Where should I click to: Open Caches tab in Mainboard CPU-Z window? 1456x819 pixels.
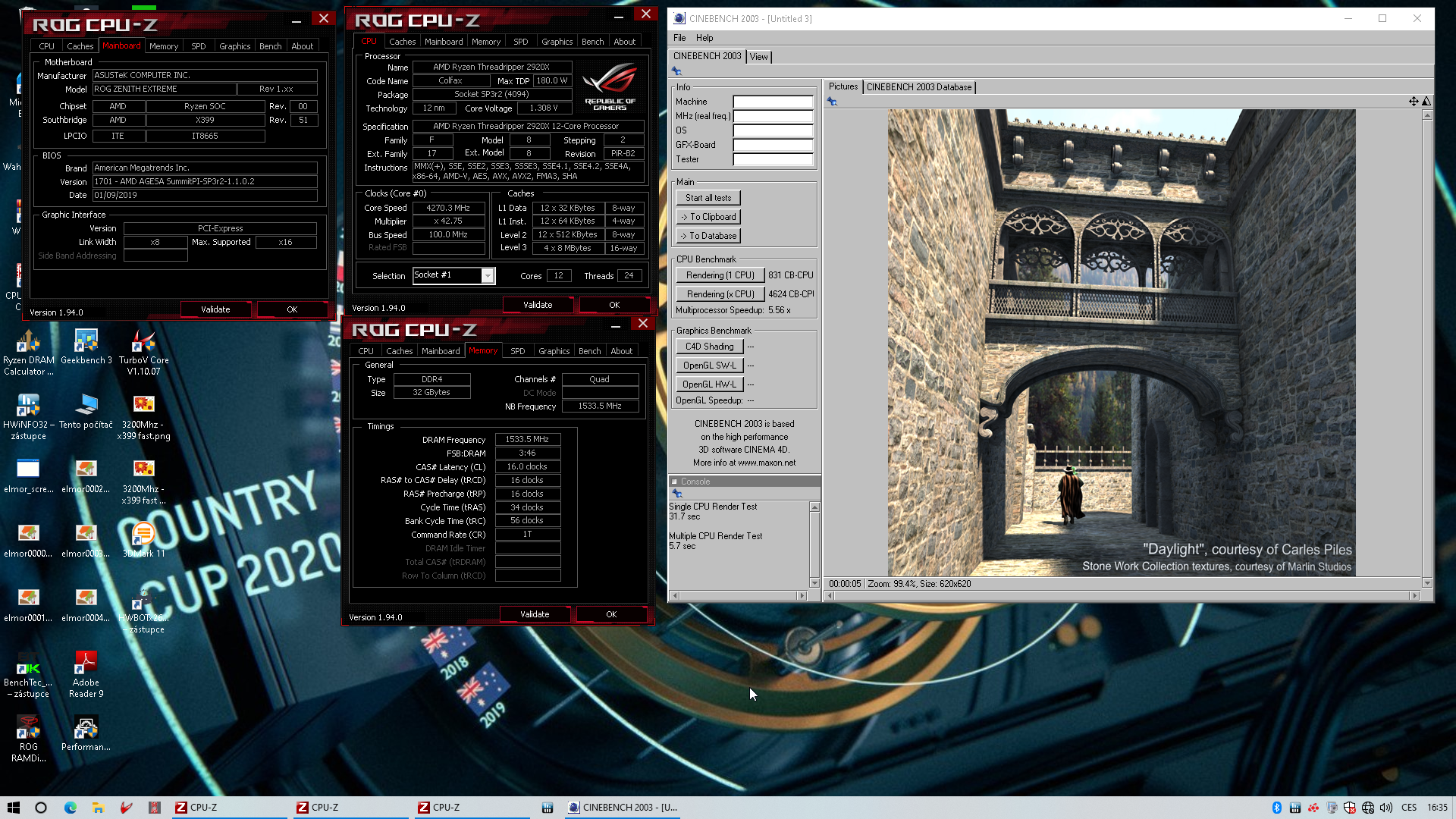point(80,46)
